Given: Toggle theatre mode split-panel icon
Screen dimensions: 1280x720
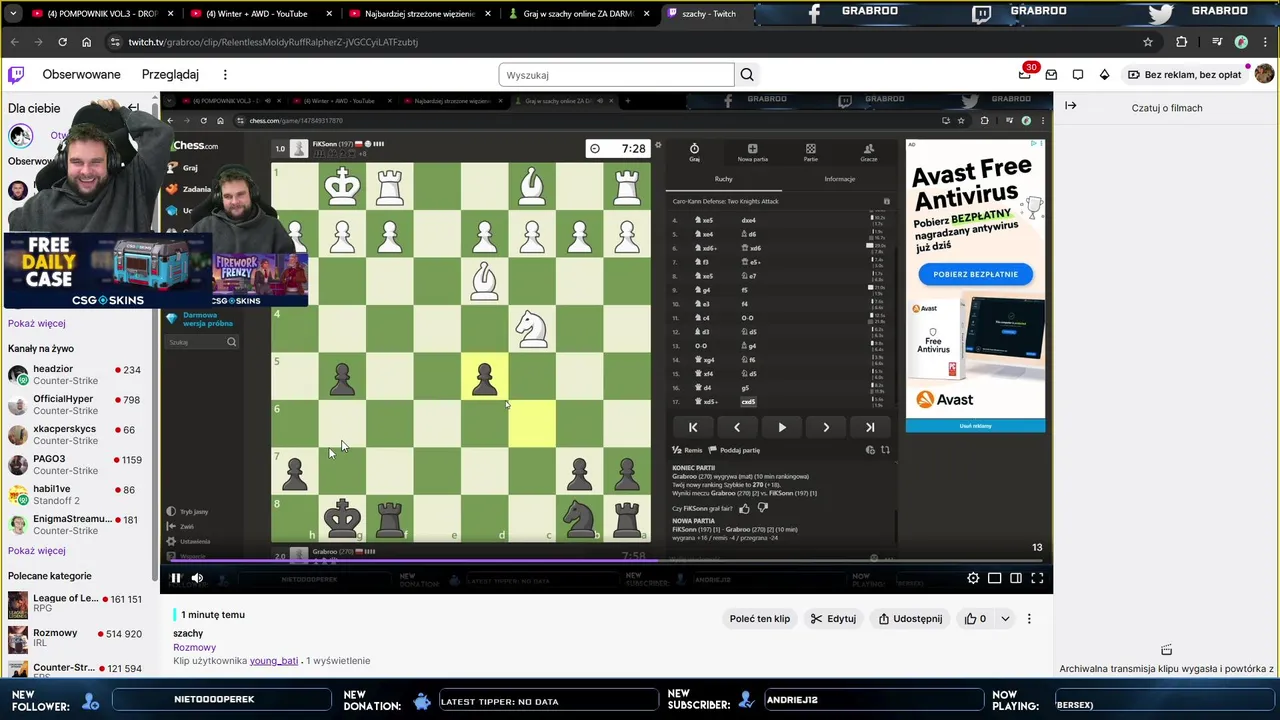Looking at the screenshot, I should point(1016,578).
